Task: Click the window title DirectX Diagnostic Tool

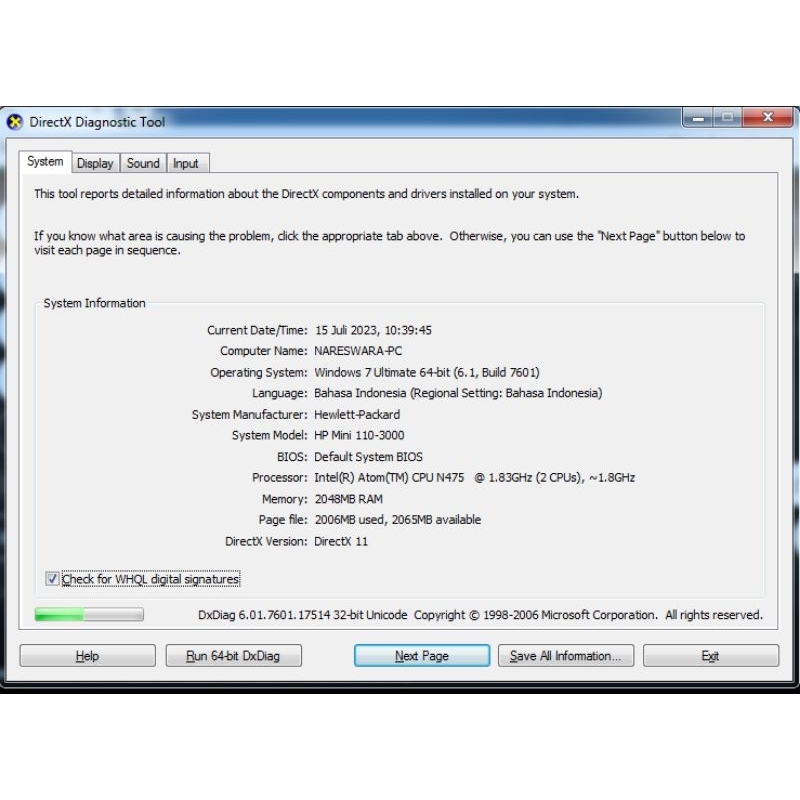Action: [x=97, y=122]
